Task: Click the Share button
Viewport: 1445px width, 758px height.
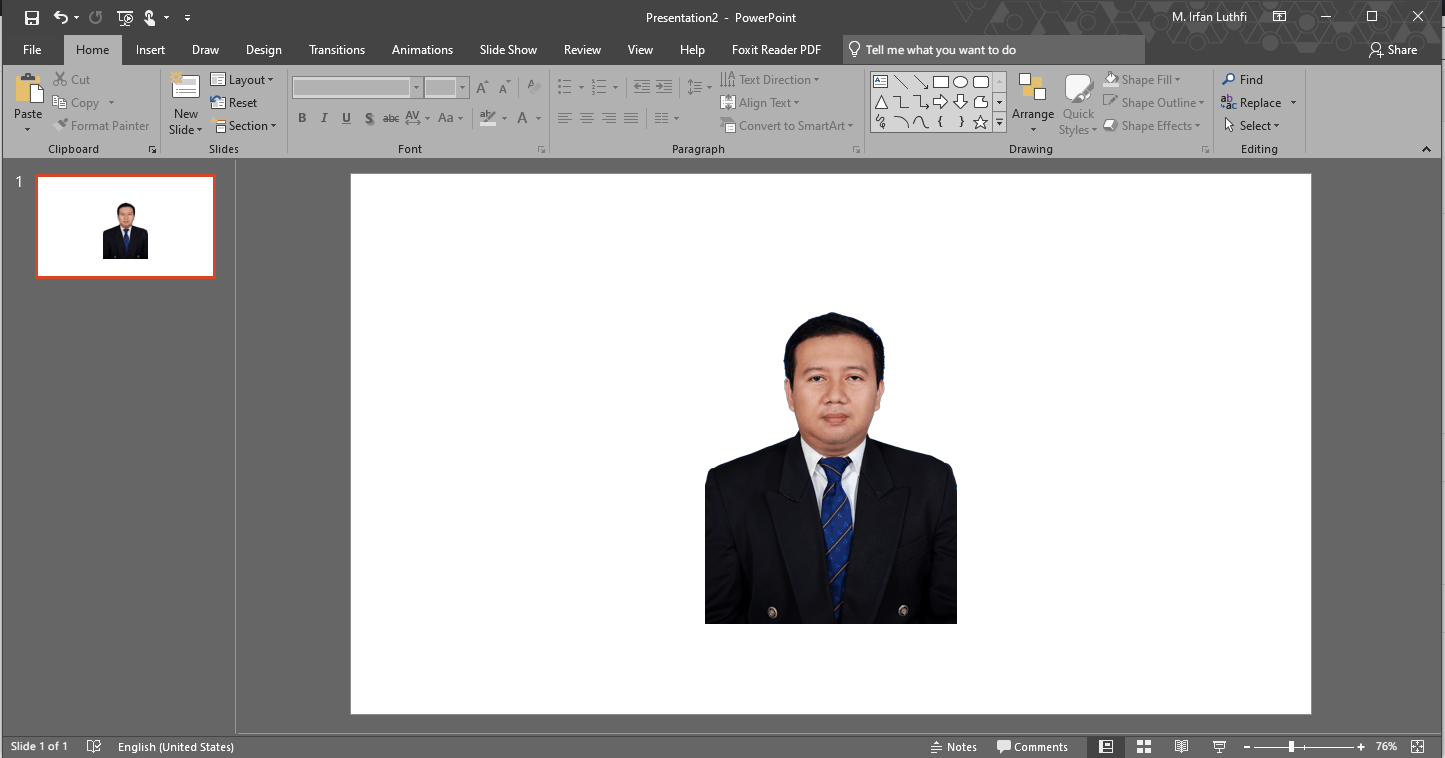Action: coord(1393,50)
